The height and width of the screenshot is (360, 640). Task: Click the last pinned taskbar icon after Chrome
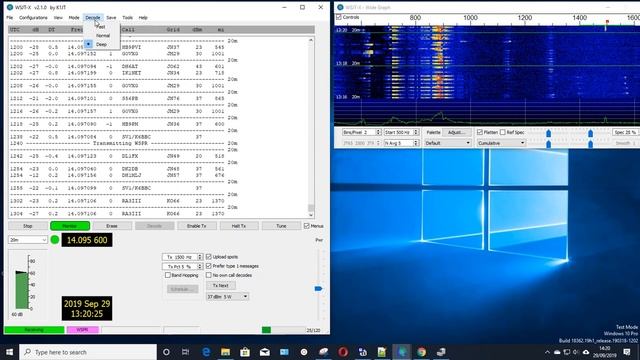441,352
